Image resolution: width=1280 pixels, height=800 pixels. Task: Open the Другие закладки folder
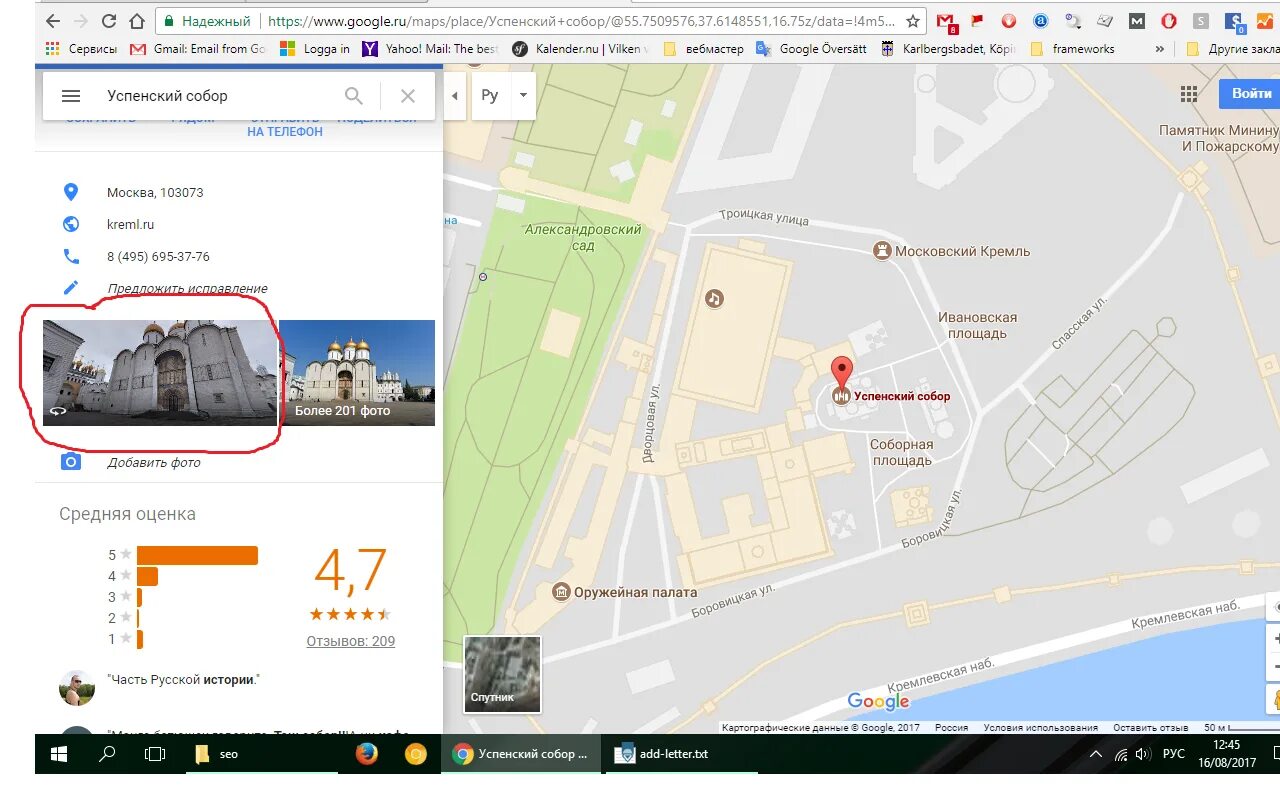click(1231, 48)
